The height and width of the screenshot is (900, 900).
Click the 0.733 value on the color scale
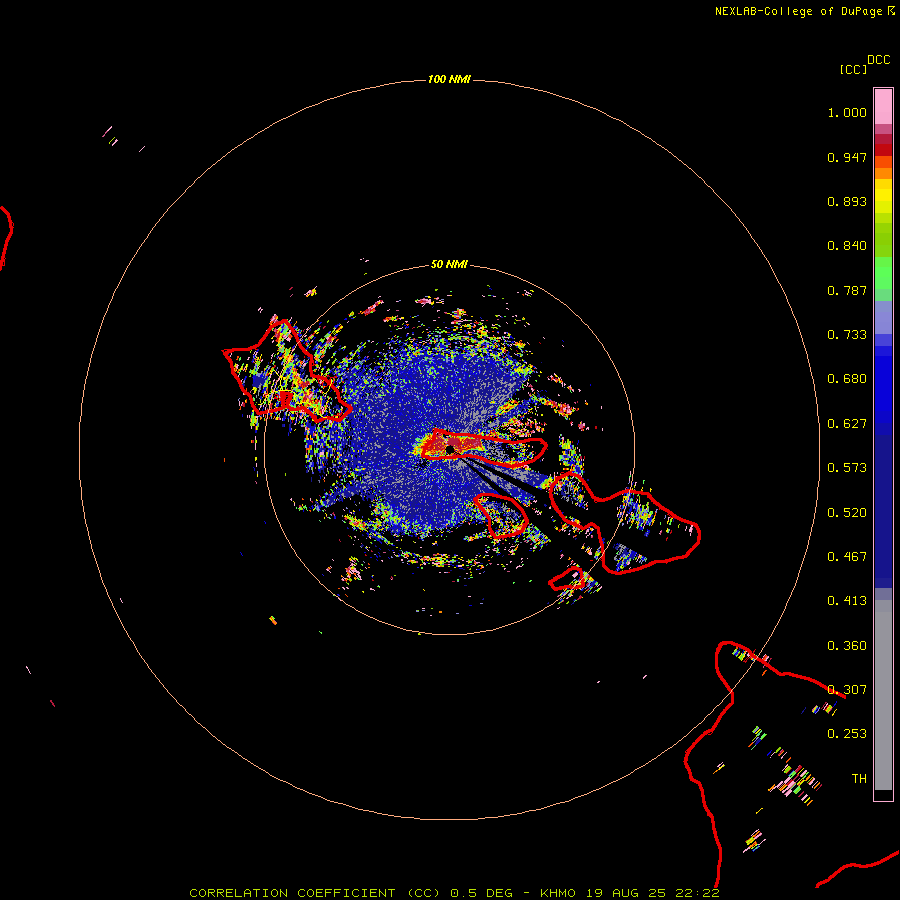847,335
